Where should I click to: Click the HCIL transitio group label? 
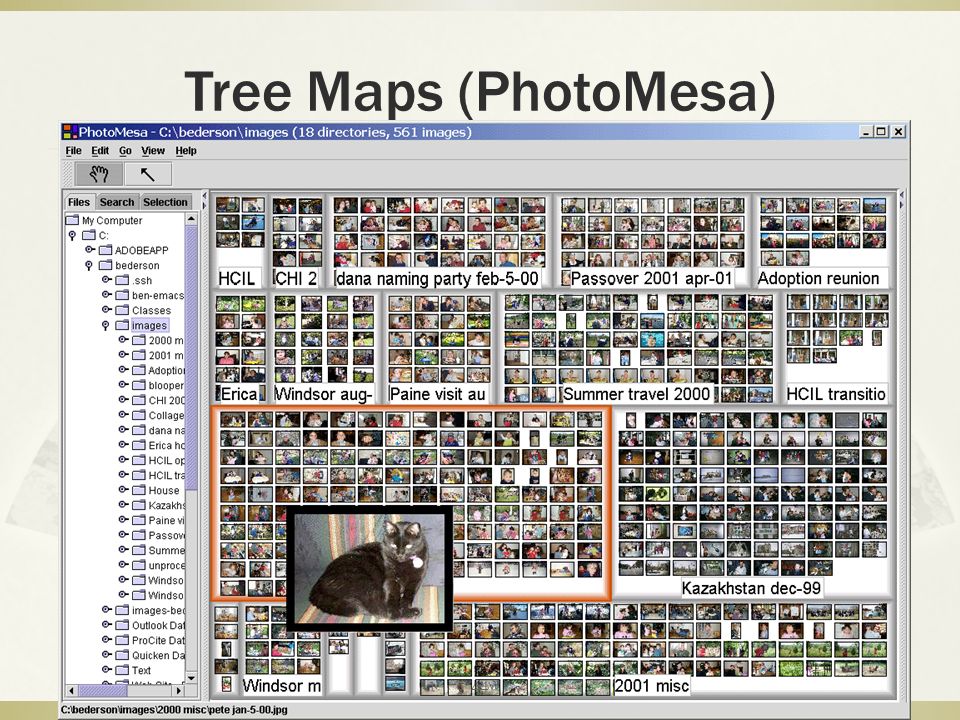click(x=836, y=394)
